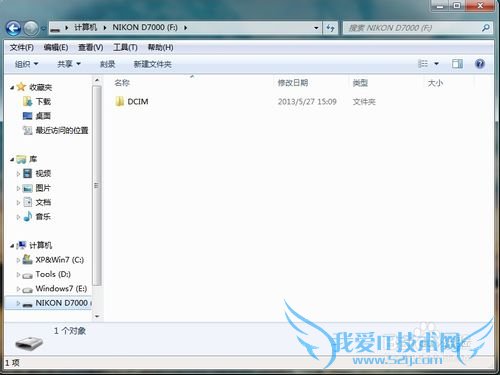Select the 音乐 note icon

(27, 217)
